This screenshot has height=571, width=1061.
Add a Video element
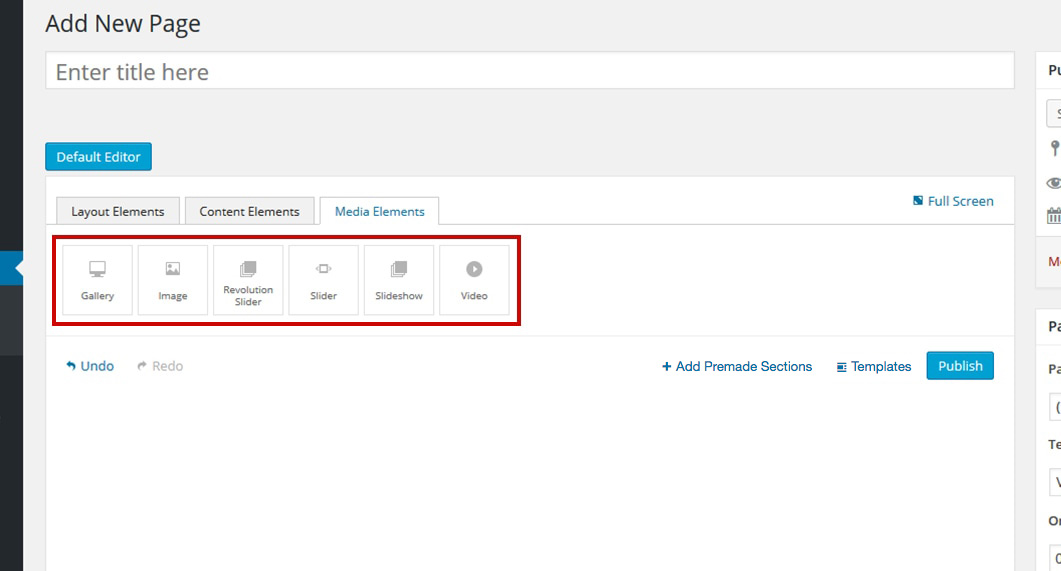coord(474,280)
